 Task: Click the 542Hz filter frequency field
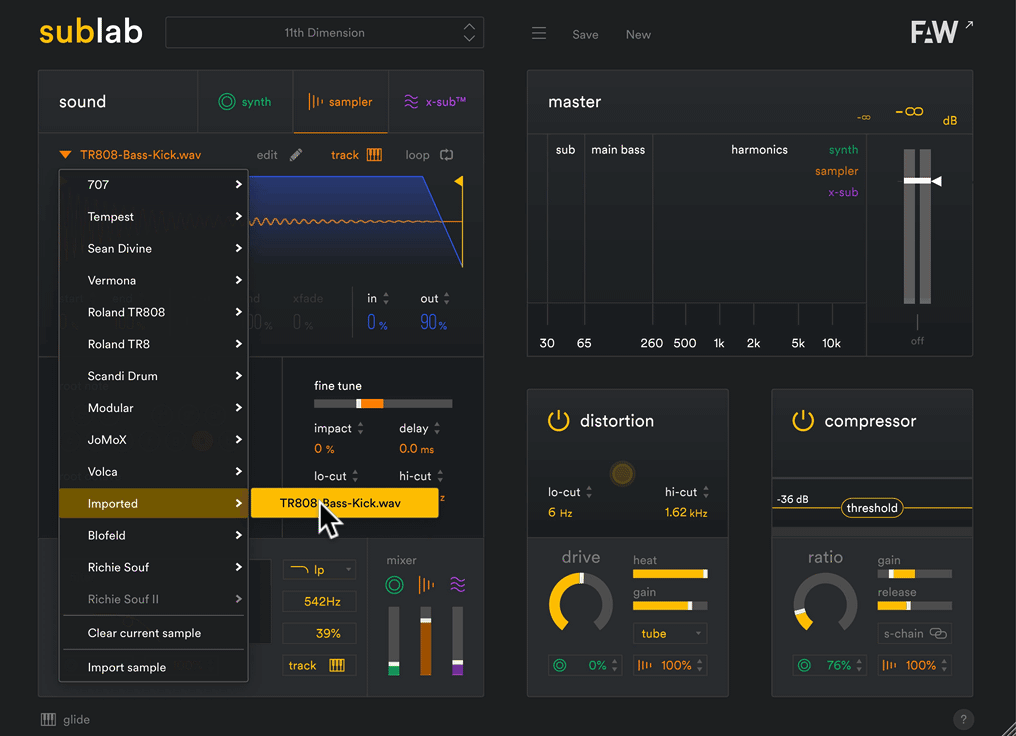319,601
